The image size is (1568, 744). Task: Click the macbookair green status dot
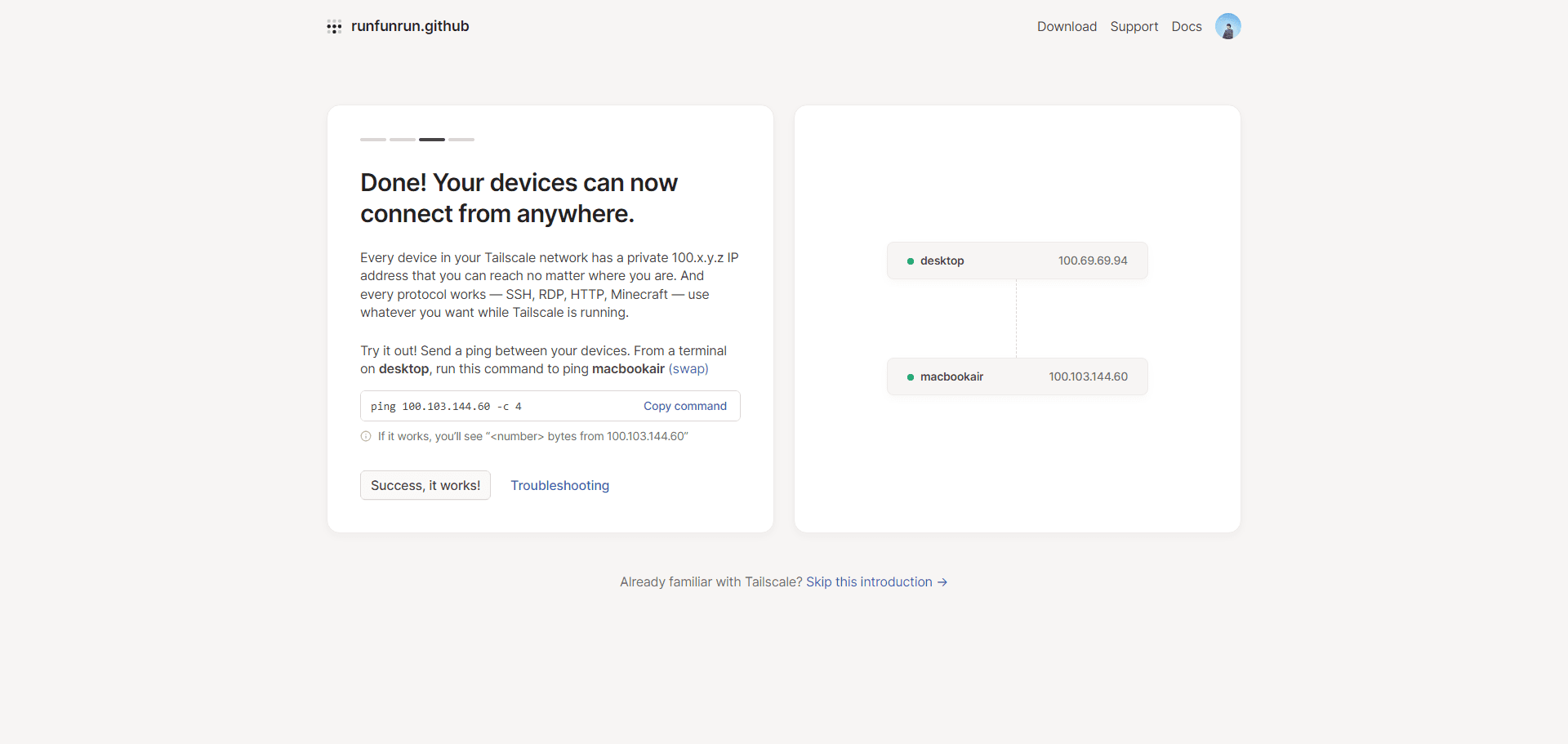(910, 377)
